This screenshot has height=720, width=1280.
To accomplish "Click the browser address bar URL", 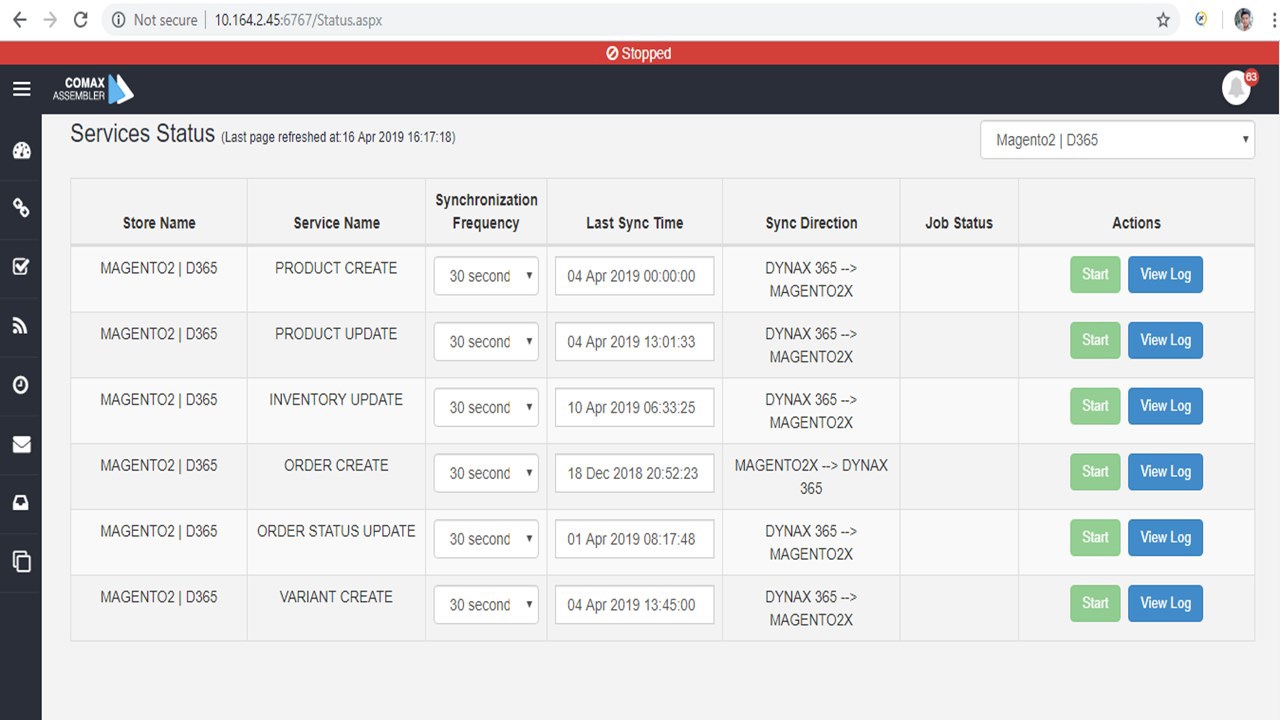I will [x=298, y=20].
